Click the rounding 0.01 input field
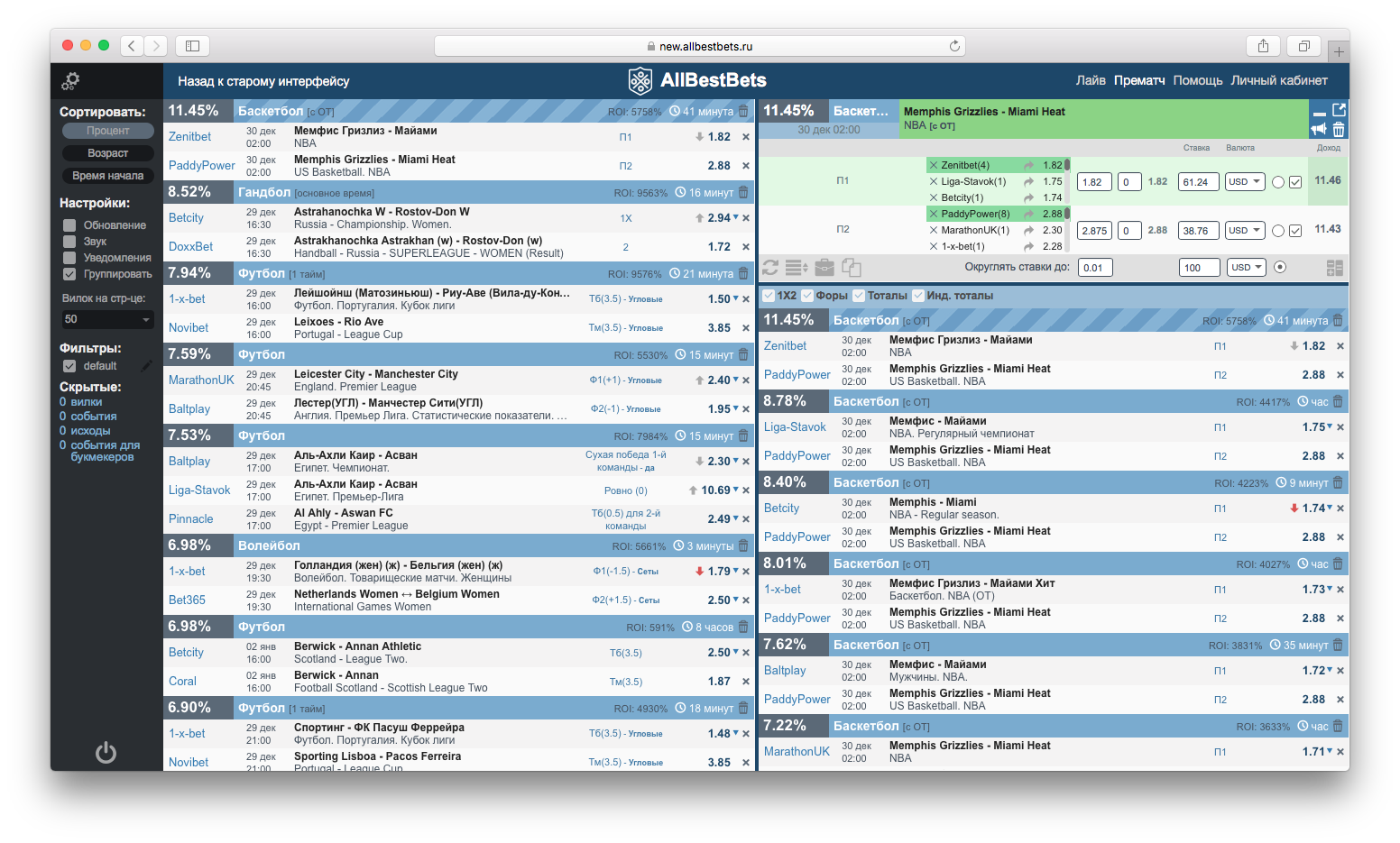Viewport: 1400px width, 843px height. point(1094,268)
